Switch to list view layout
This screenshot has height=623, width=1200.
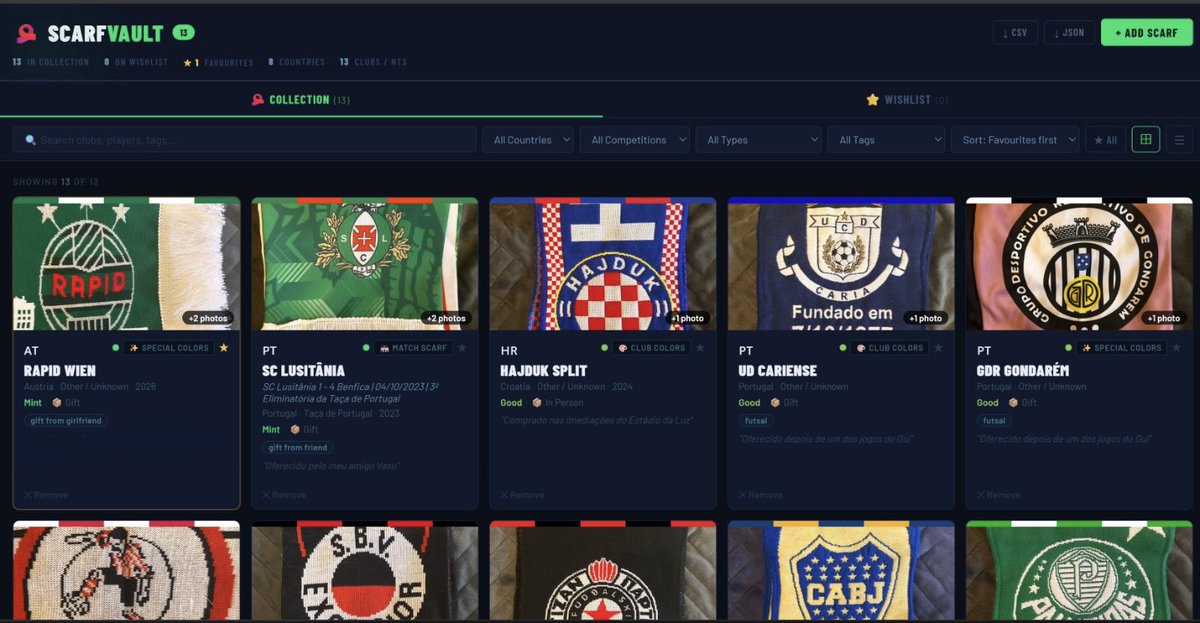click(x=1180, y=140)
